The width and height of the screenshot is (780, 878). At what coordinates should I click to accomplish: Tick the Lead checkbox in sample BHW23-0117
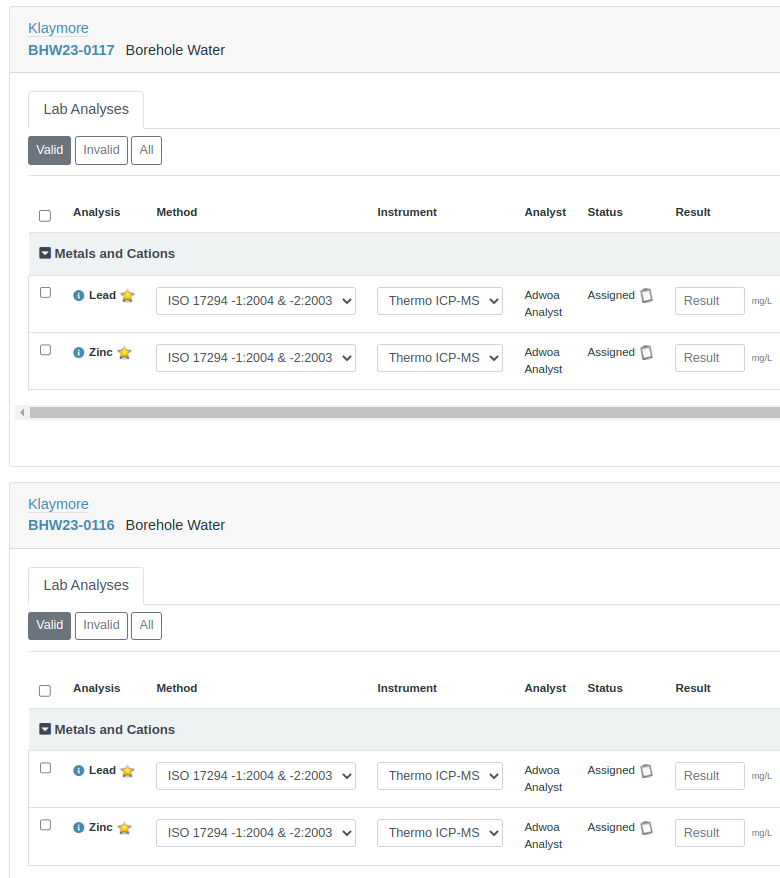coord(45,293)
